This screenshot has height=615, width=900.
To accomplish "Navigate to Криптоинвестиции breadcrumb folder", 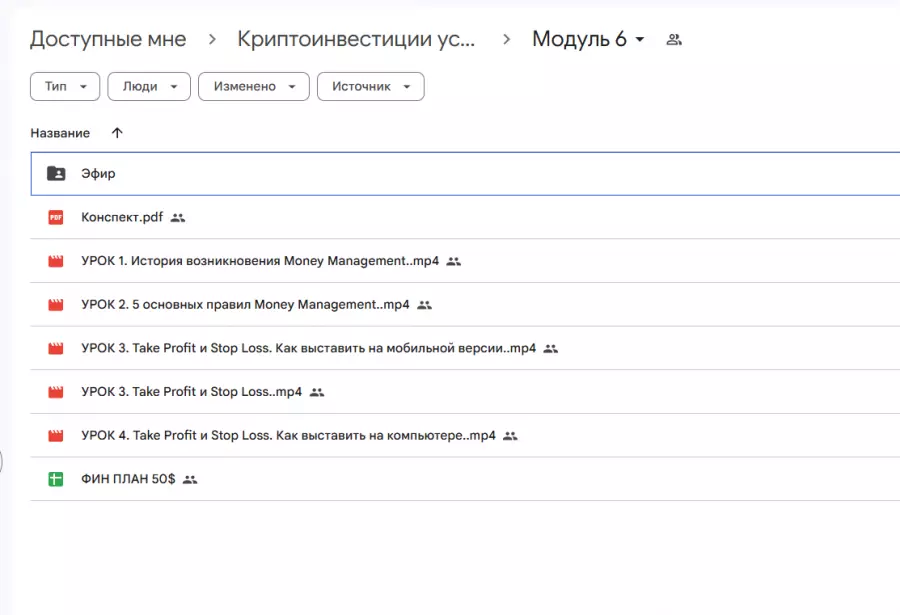I will click(356, 39).
